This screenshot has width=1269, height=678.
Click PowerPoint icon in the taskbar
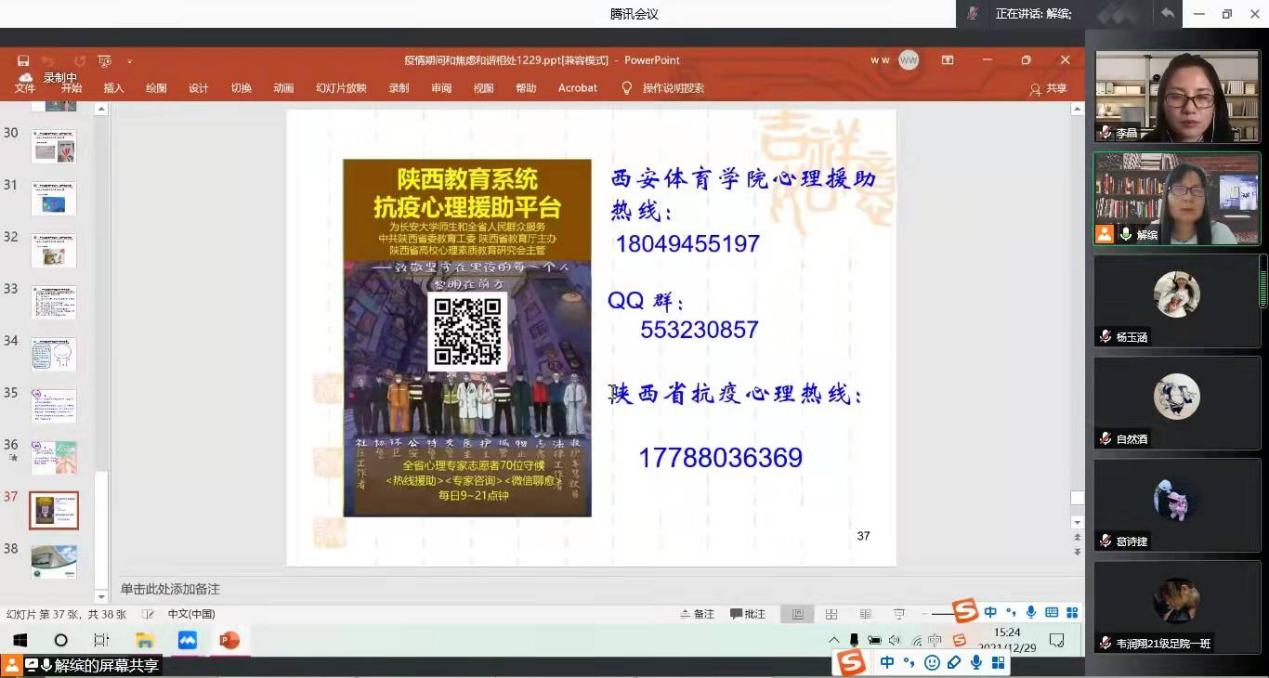(x=229, y=640)
